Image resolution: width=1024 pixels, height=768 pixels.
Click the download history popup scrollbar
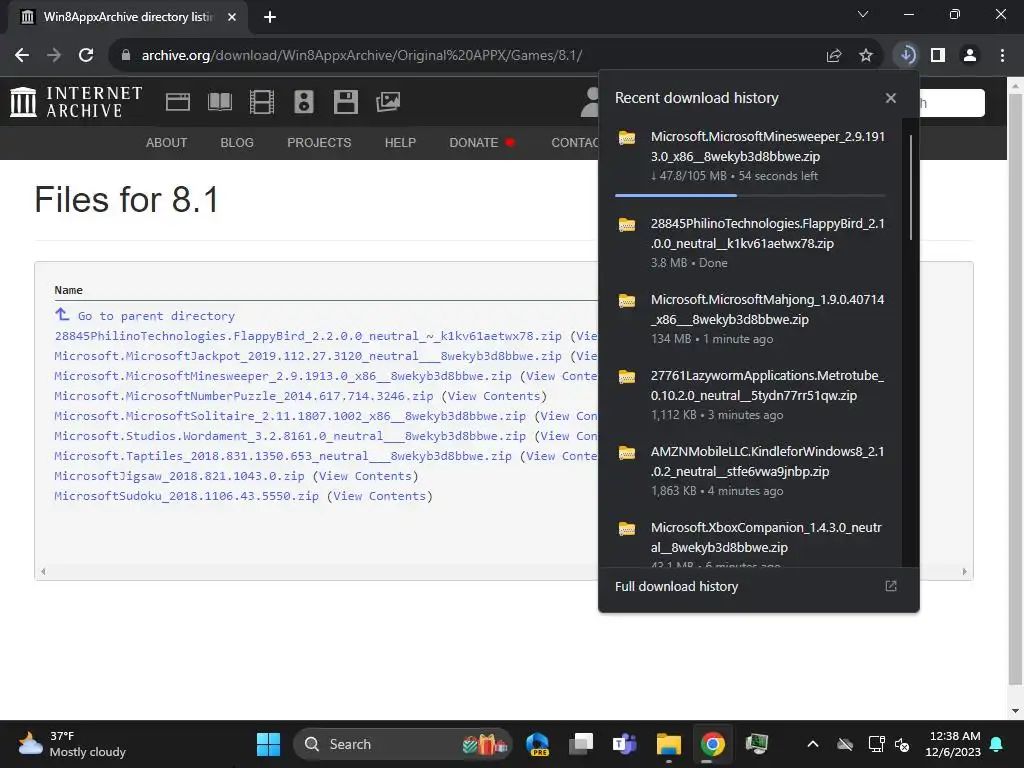pos(910,188)
